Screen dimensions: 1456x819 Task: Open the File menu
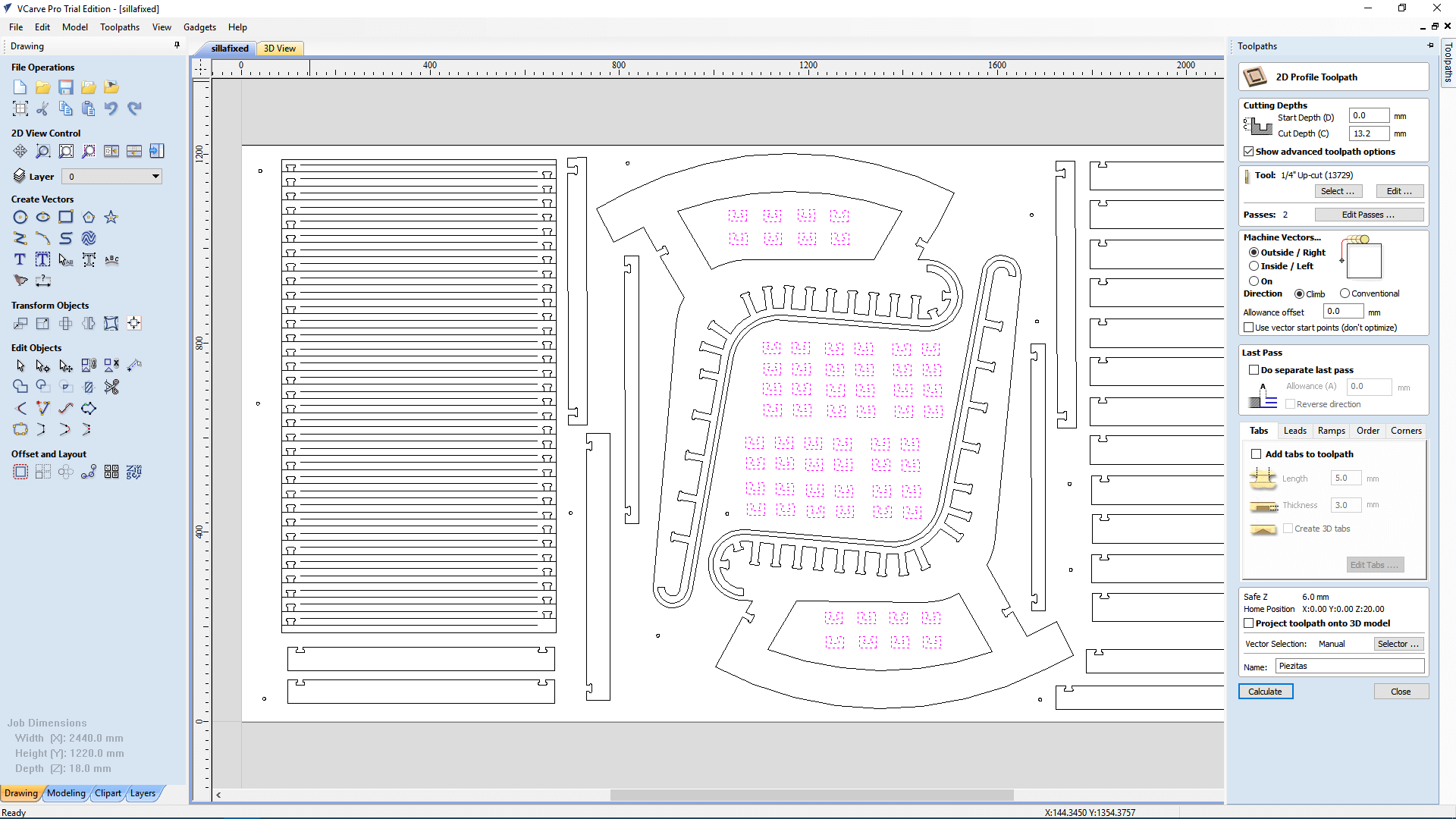tap(16, 27)
